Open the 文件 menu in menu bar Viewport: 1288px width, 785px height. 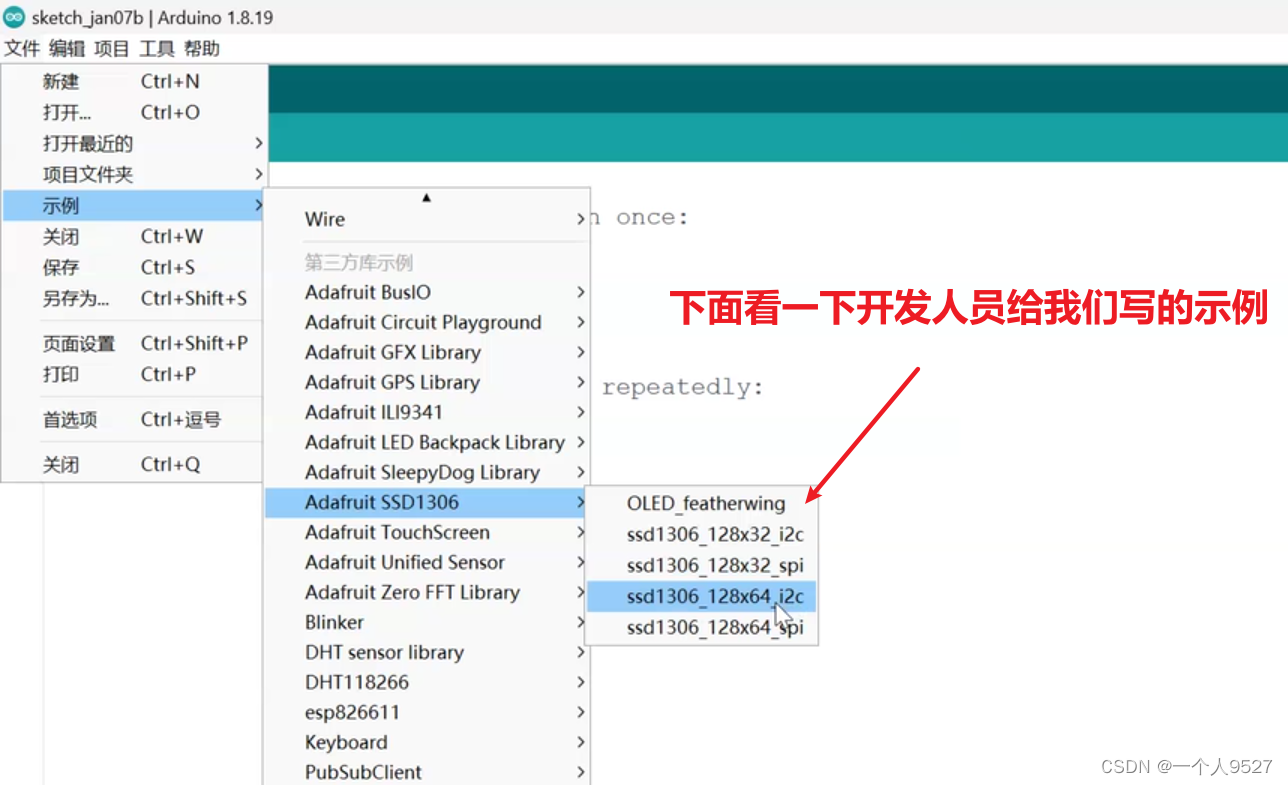22,48
